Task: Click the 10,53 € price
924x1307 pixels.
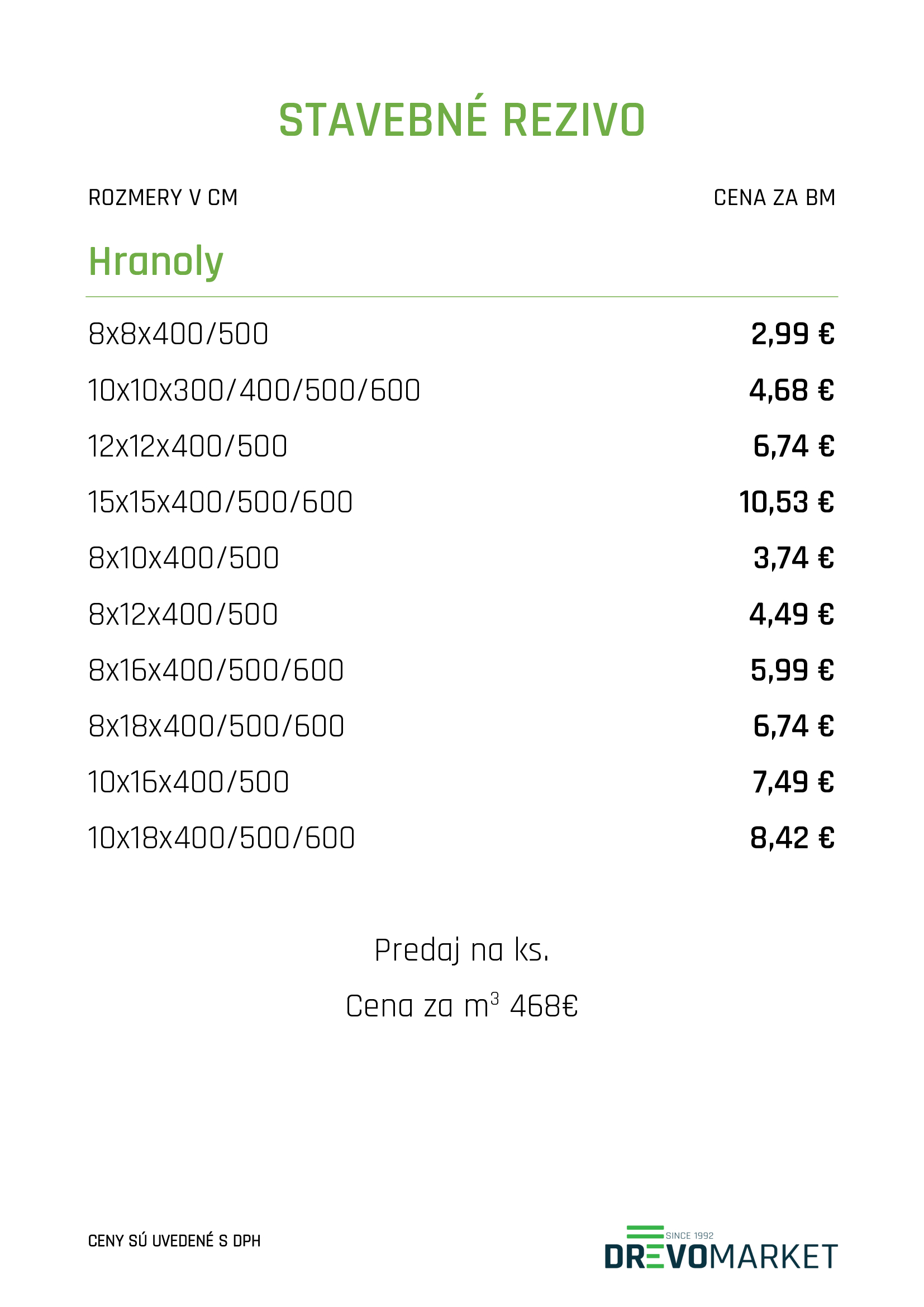Action: (787, 502)
